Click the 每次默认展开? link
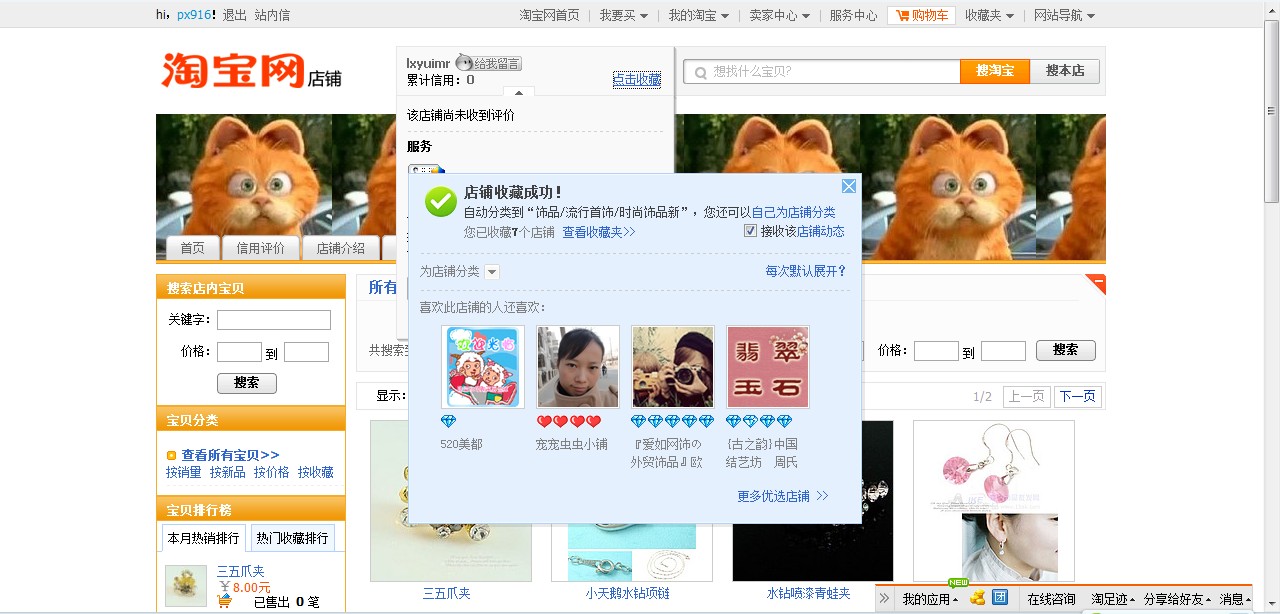1280x614 pixels. pyautogui.click(x=806, y=271)
